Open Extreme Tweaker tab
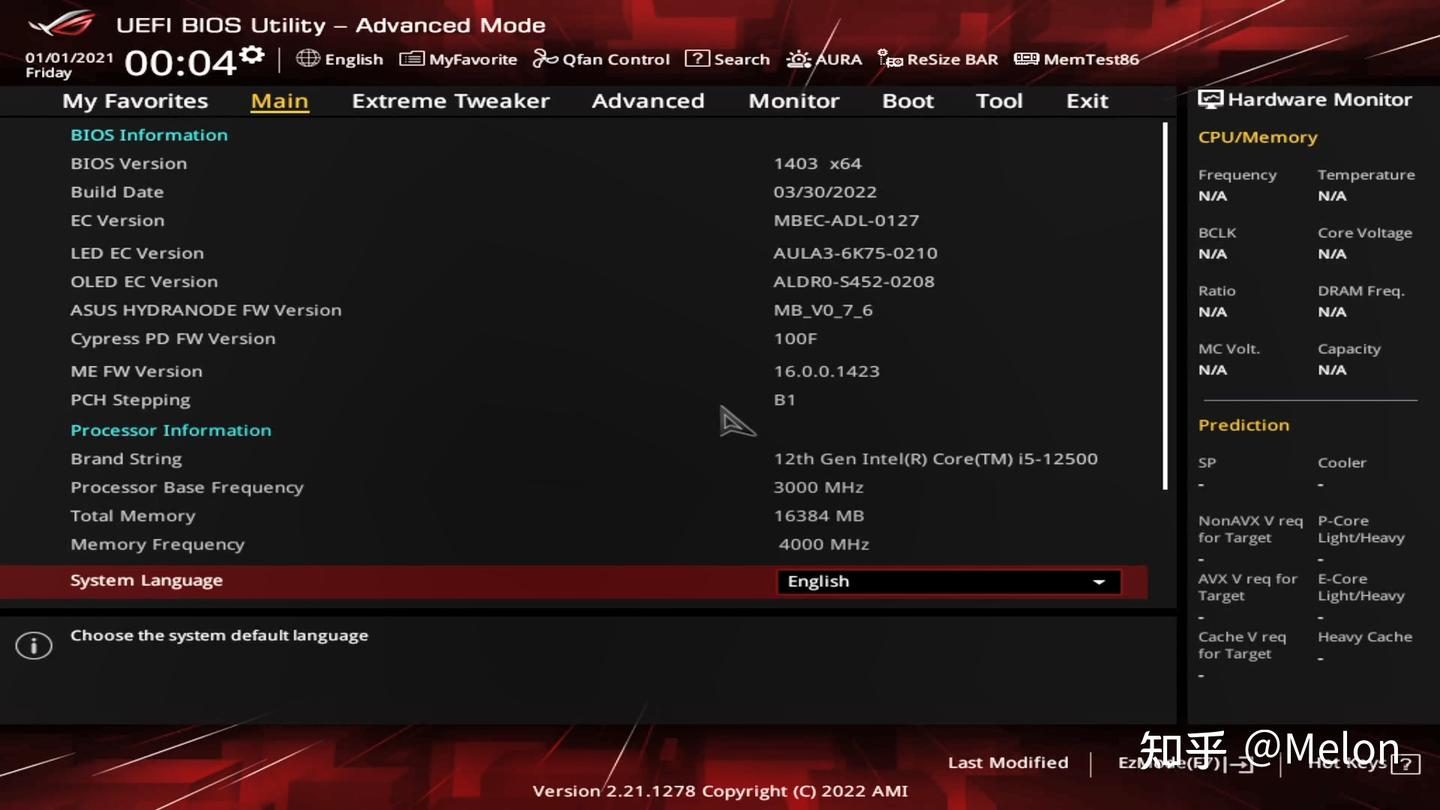 pyautogui.click(x=450, y=101)
